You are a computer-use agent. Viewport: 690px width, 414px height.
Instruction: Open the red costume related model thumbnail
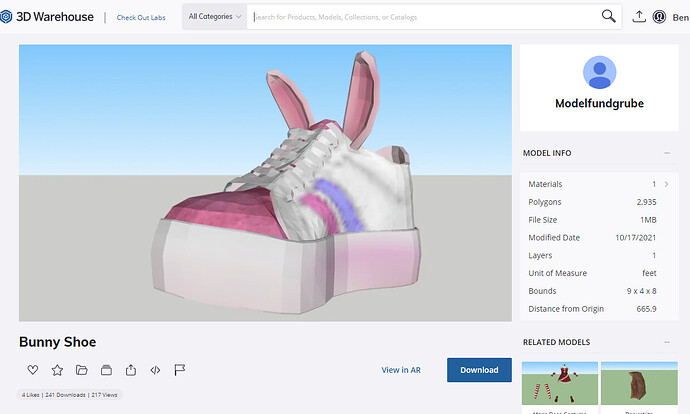pos(560,383)
